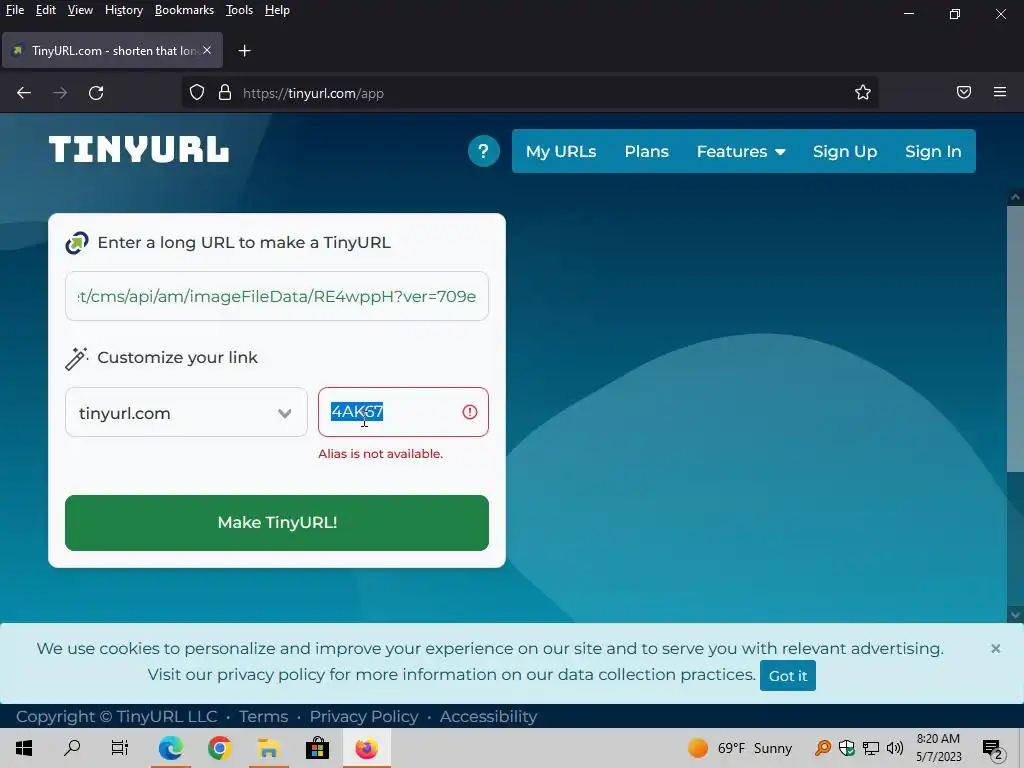Image resolution: width=1024 pixels, height=768 pixels.
Task: Open the Firefox hamburger menu
Action: tap(1000, 92)
